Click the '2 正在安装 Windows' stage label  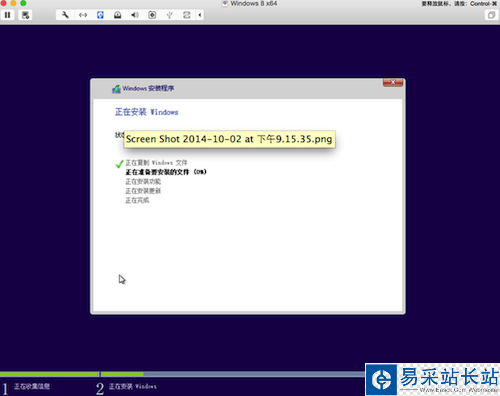pos(126,388)
